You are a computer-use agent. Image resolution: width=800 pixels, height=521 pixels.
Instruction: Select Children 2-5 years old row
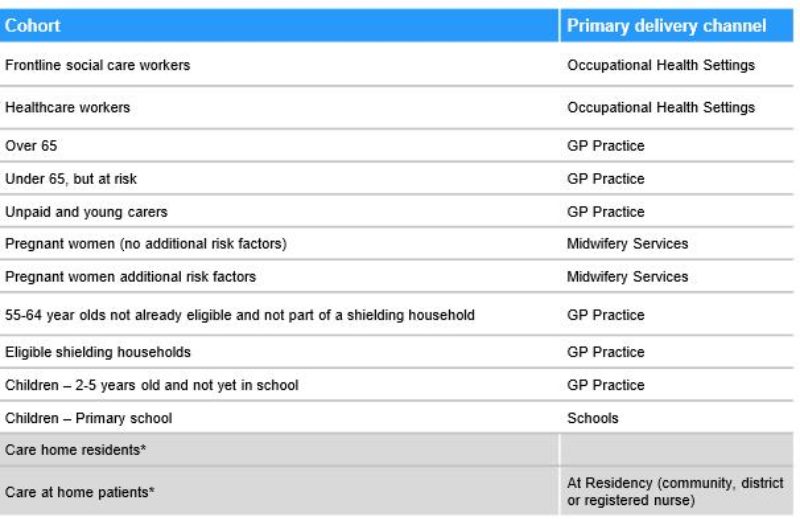(x=397, y=384)
